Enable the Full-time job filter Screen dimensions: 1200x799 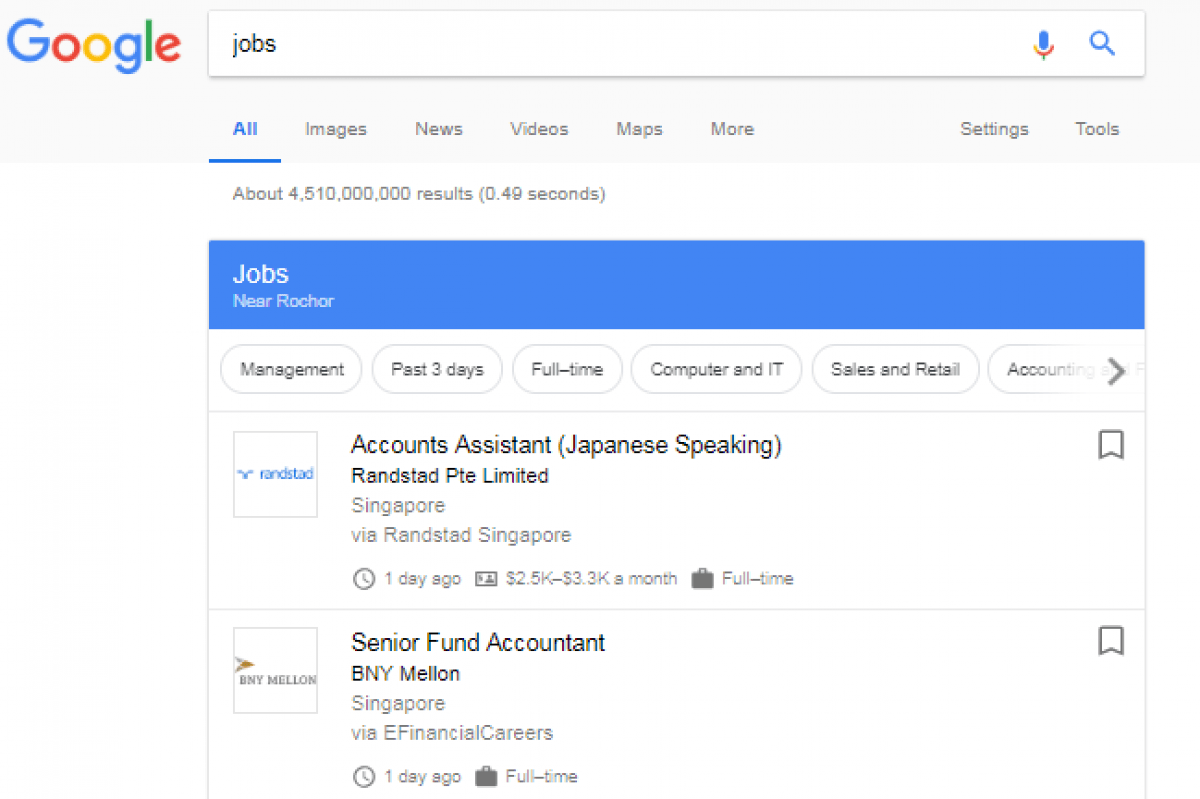coord(567,369)
